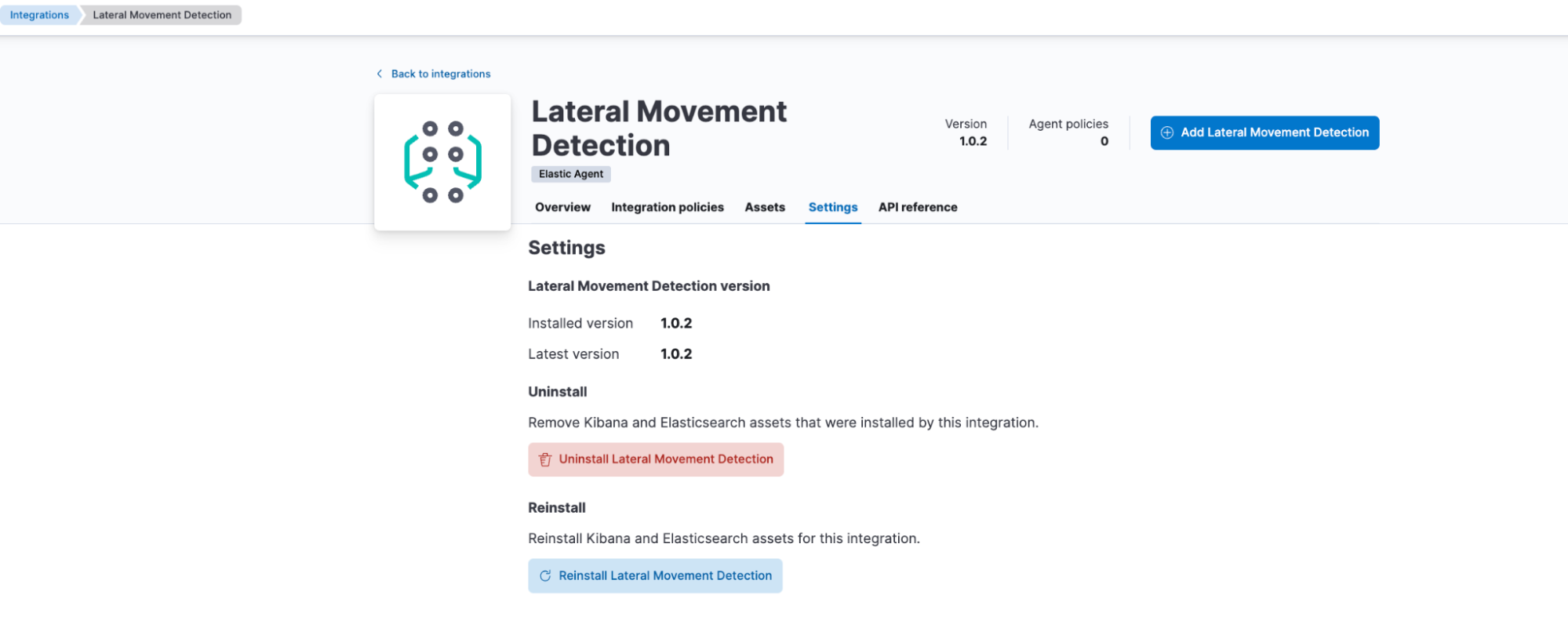The image size is (1568, 631).
Task: Open the Assets tab
Action: 765,207
